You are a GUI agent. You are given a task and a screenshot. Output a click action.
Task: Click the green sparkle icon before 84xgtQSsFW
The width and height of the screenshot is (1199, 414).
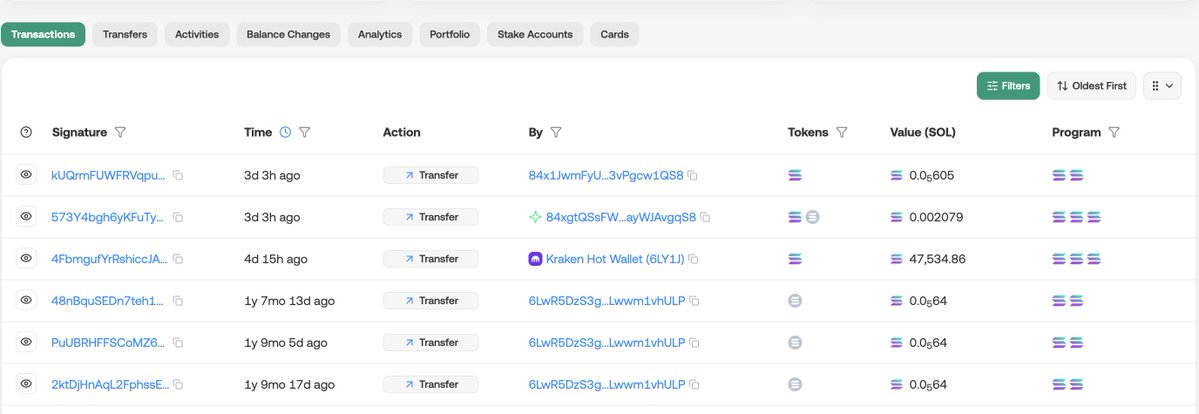point(535,217)
